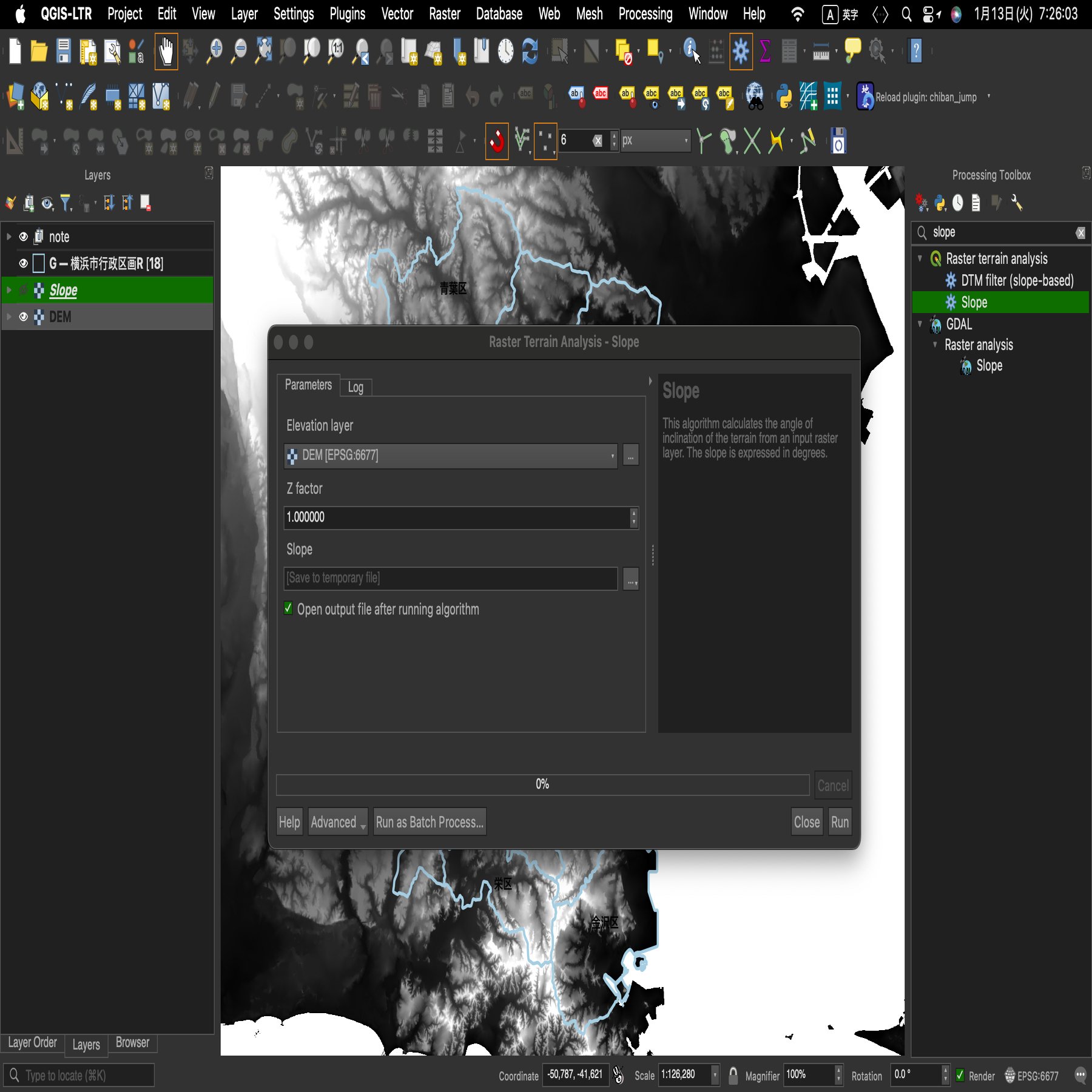Open the Wi-Fi status menu

click(798, 15)
